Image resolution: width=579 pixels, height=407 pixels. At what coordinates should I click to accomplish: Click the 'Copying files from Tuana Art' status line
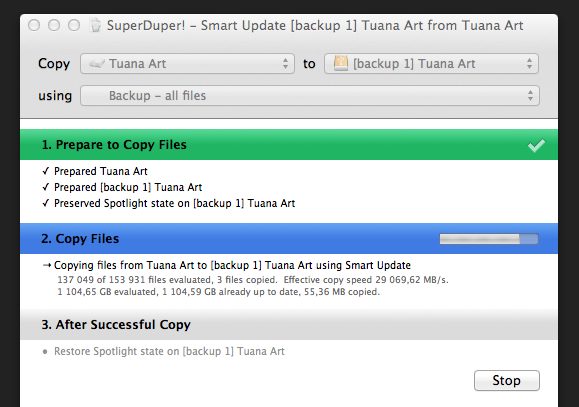[x=227, y=265]
